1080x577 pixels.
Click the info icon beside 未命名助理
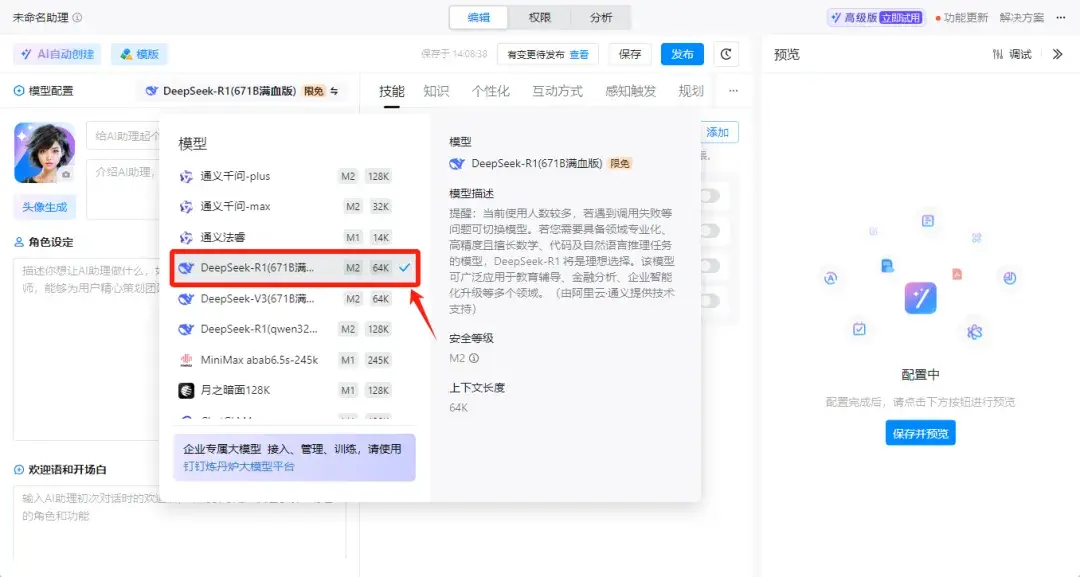tap(77, 17)
